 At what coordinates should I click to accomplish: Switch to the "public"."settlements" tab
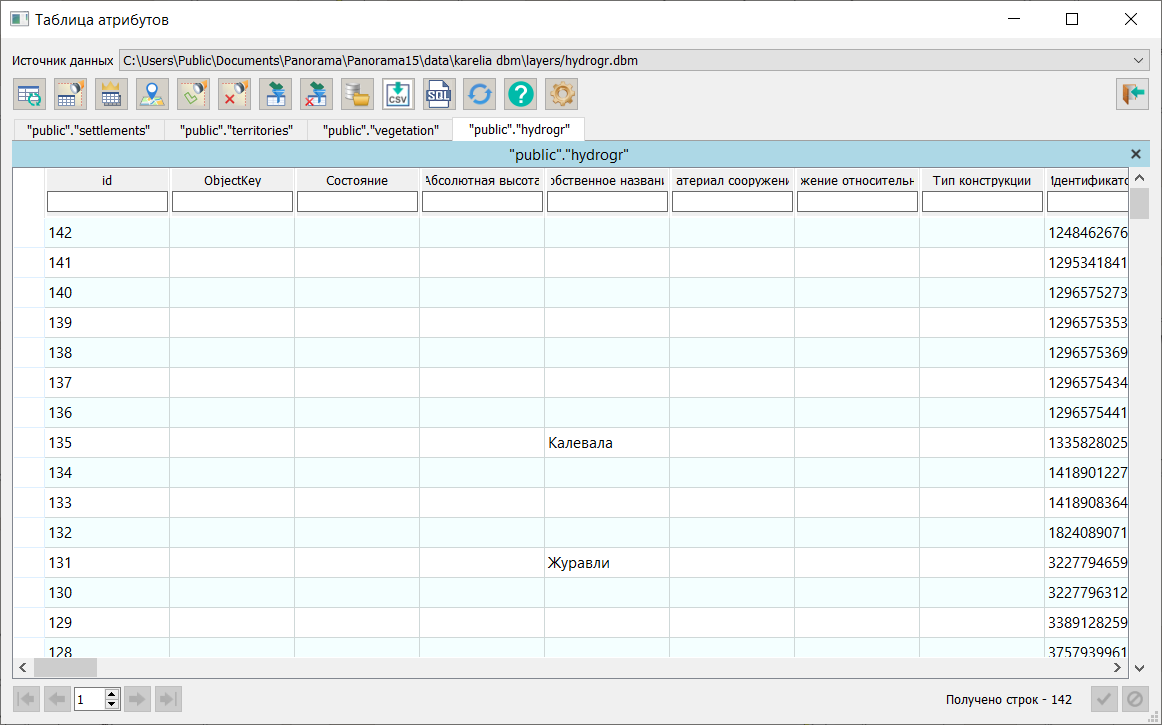88,130
